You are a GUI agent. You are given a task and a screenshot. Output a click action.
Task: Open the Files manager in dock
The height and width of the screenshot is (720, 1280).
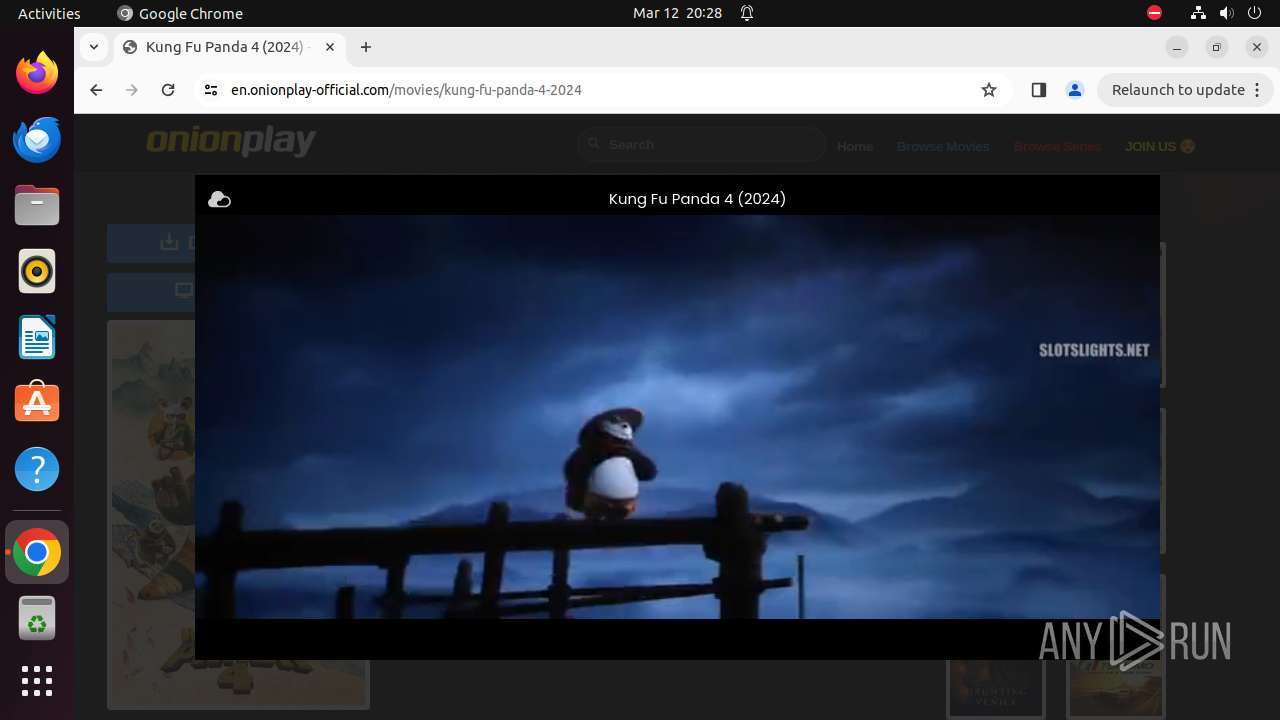click(x=37, y=205)
